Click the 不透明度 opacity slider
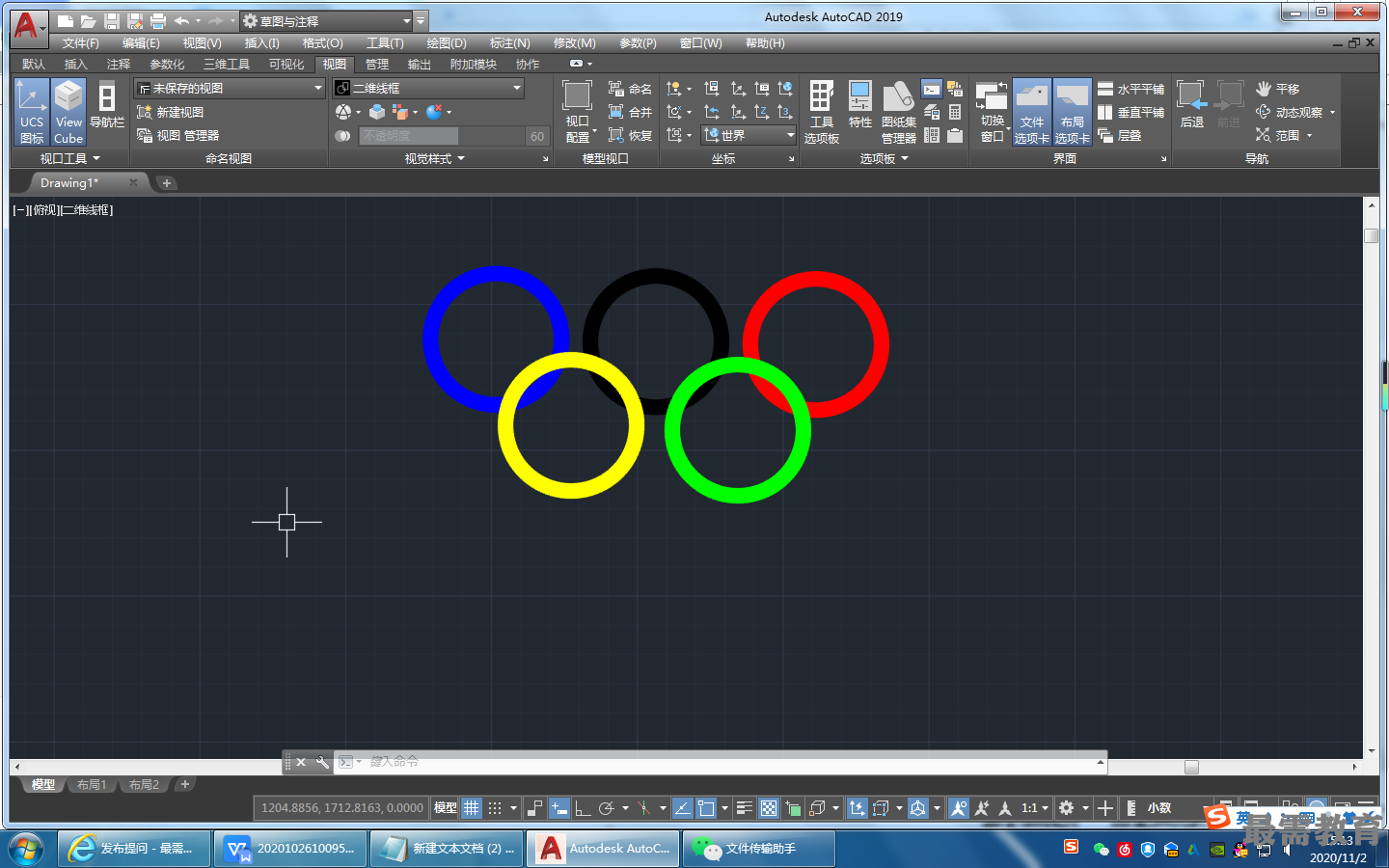This screenshot has width=1389, height=868. (x=442, y=136)
